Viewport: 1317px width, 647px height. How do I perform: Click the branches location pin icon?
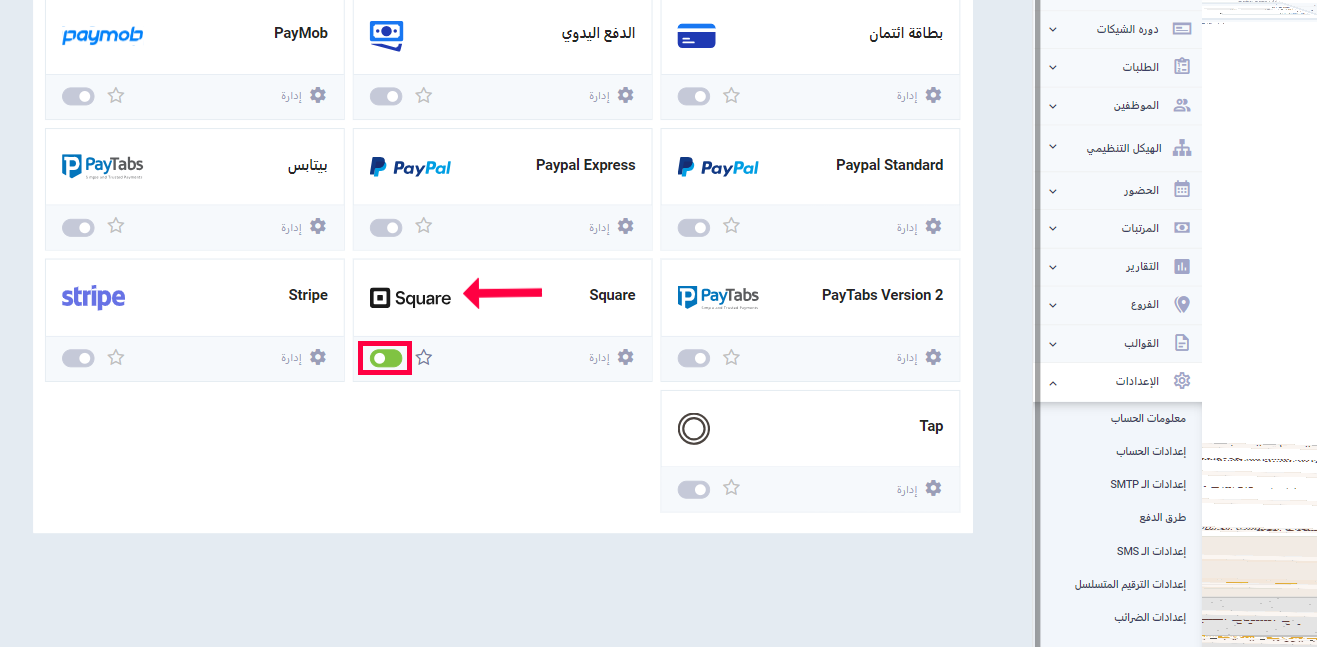[1182, 304]
